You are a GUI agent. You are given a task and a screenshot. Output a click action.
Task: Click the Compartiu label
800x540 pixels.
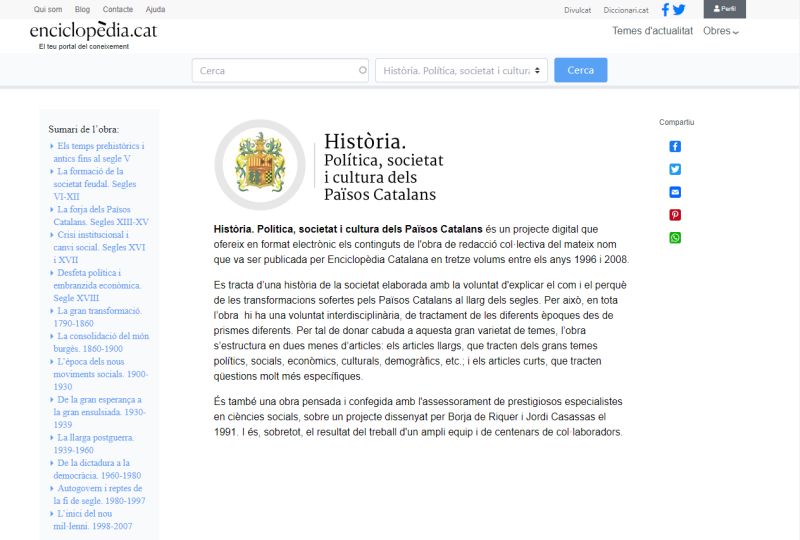click(677, 122)
